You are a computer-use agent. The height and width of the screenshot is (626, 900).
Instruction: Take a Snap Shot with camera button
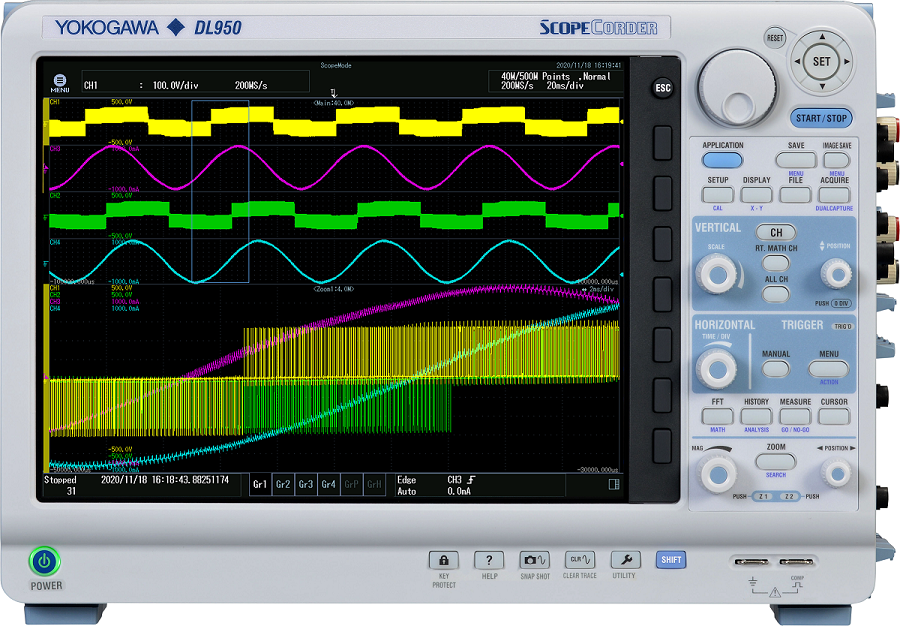pyautogui.click(x=534, y=560)
